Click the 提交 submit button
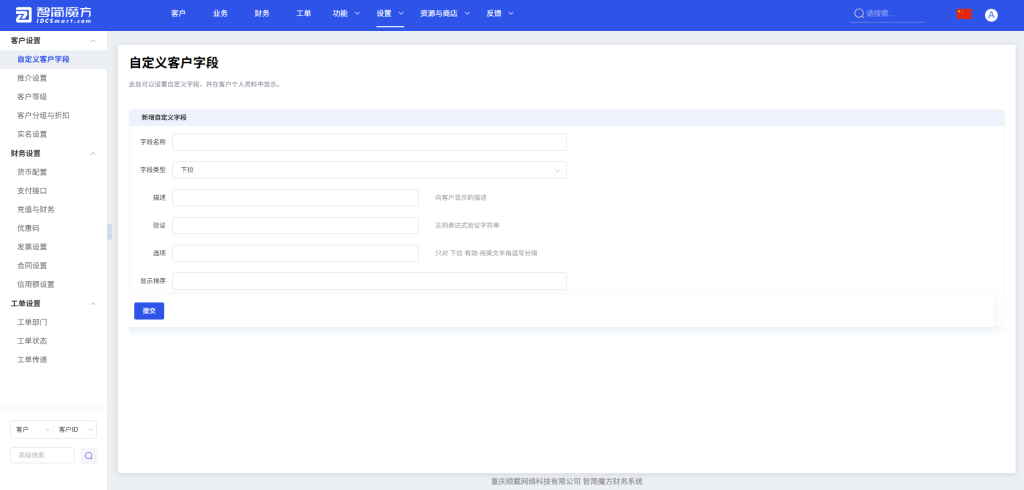The height and width of the screenshot is (490, 1024). tap(149, 311)
